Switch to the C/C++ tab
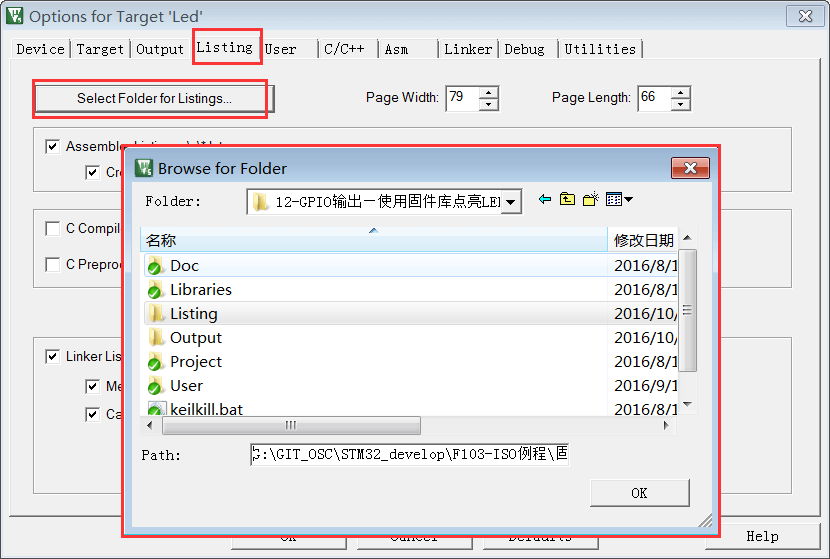Screen dimensions: 830x559 point(344,49)
